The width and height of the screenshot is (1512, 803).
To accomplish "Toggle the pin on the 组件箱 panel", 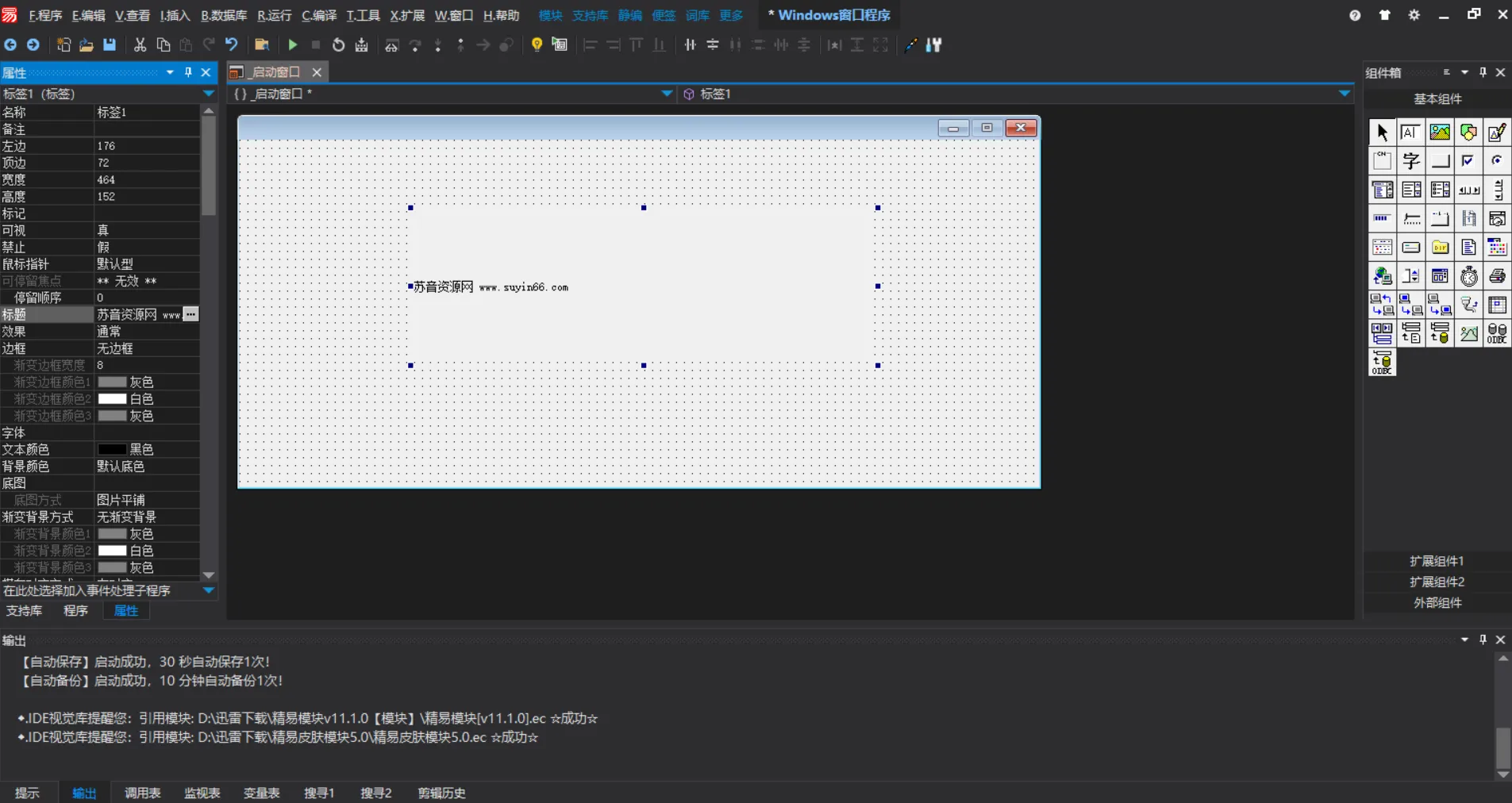I will click(1483, 72).
